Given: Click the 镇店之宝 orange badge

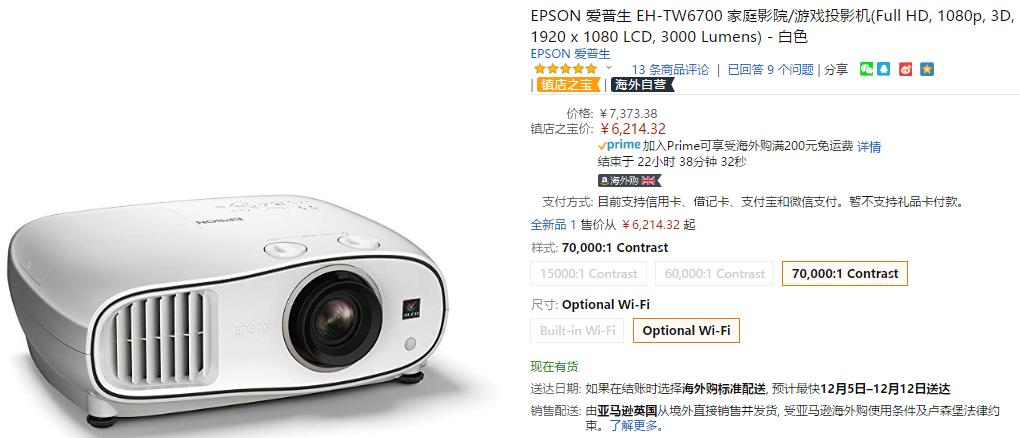Looking at the screenshot, I should coord(568,85).
